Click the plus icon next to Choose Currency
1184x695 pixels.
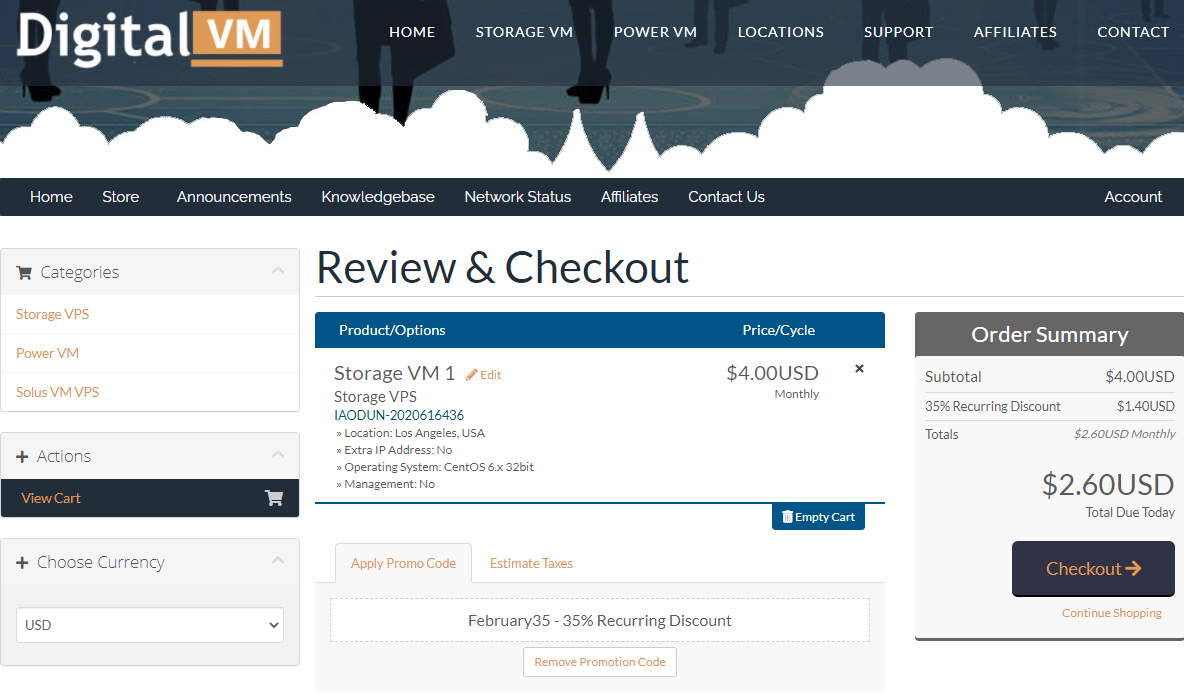coord(23,563)
